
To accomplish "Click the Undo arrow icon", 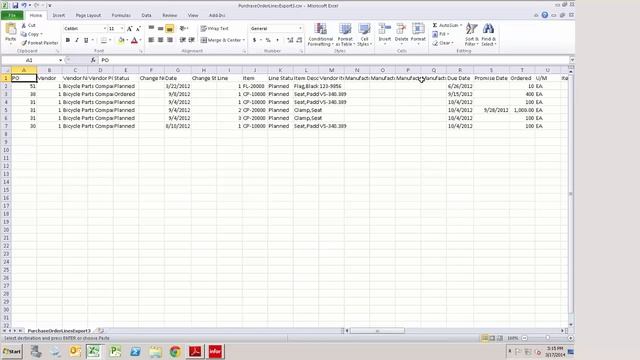I will tap(24, 5).
